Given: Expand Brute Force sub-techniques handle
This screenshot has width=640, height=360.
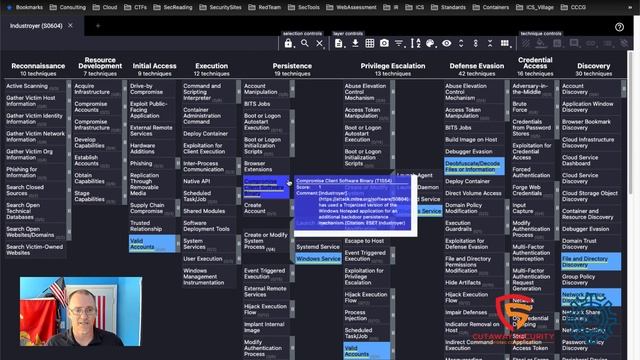Looking at the screenshot, I should [x=556, y=107].
